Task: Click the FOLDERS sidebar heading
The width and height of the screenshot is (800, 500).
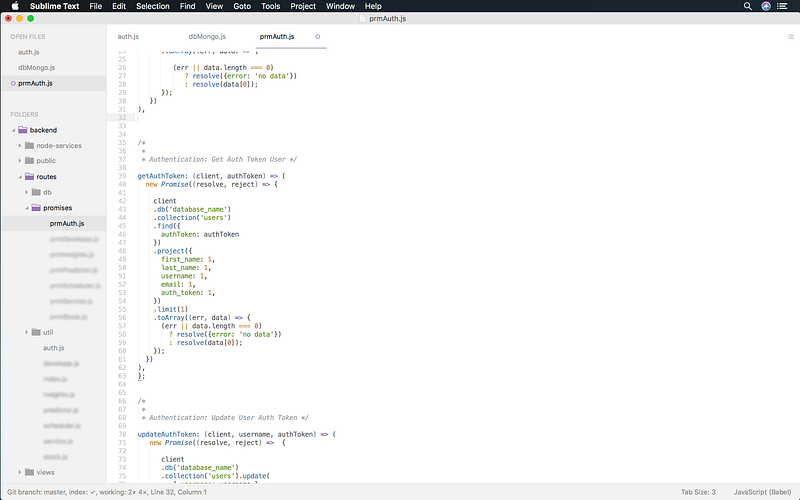Action: 24,114
